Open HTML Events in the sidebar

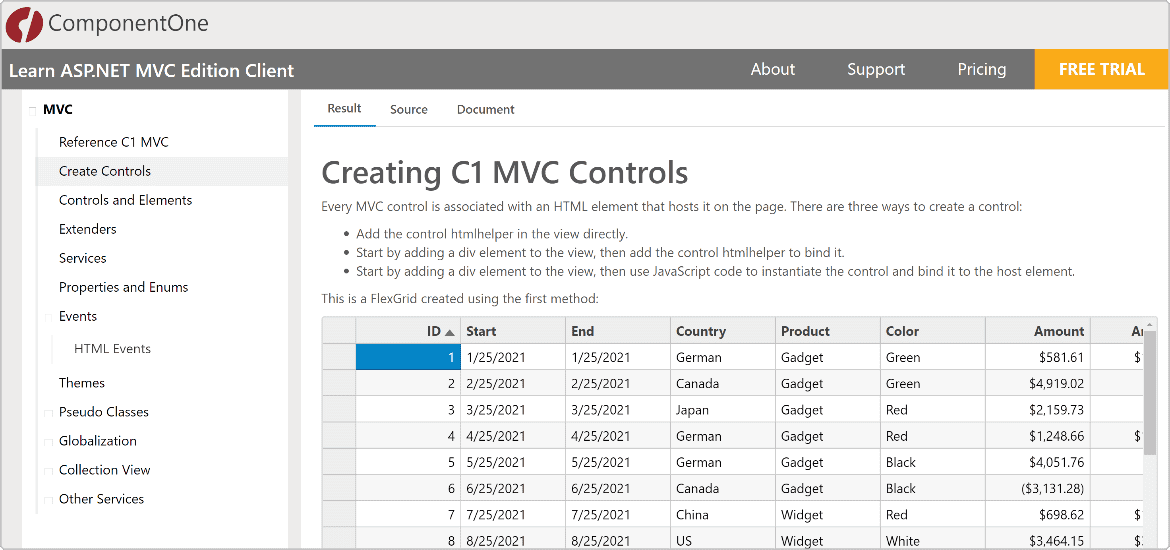pyautogui.click(x=112, y=349)
